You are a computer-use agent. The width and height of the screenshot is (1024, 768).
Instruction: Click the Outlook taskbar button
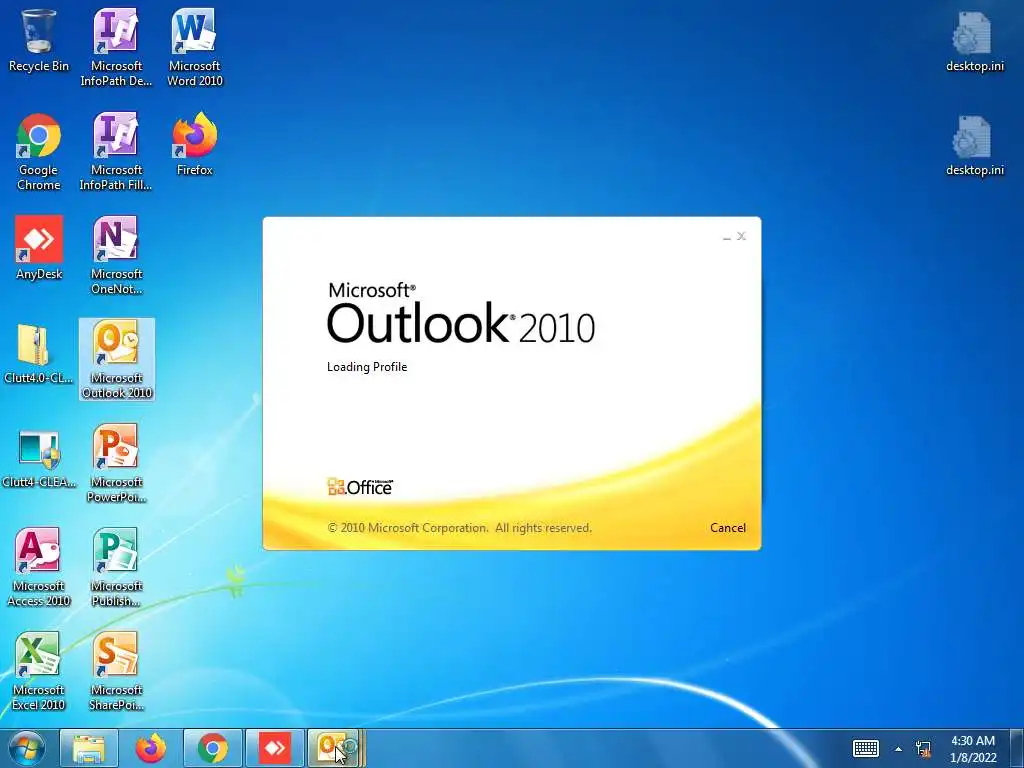coord(336,748)
